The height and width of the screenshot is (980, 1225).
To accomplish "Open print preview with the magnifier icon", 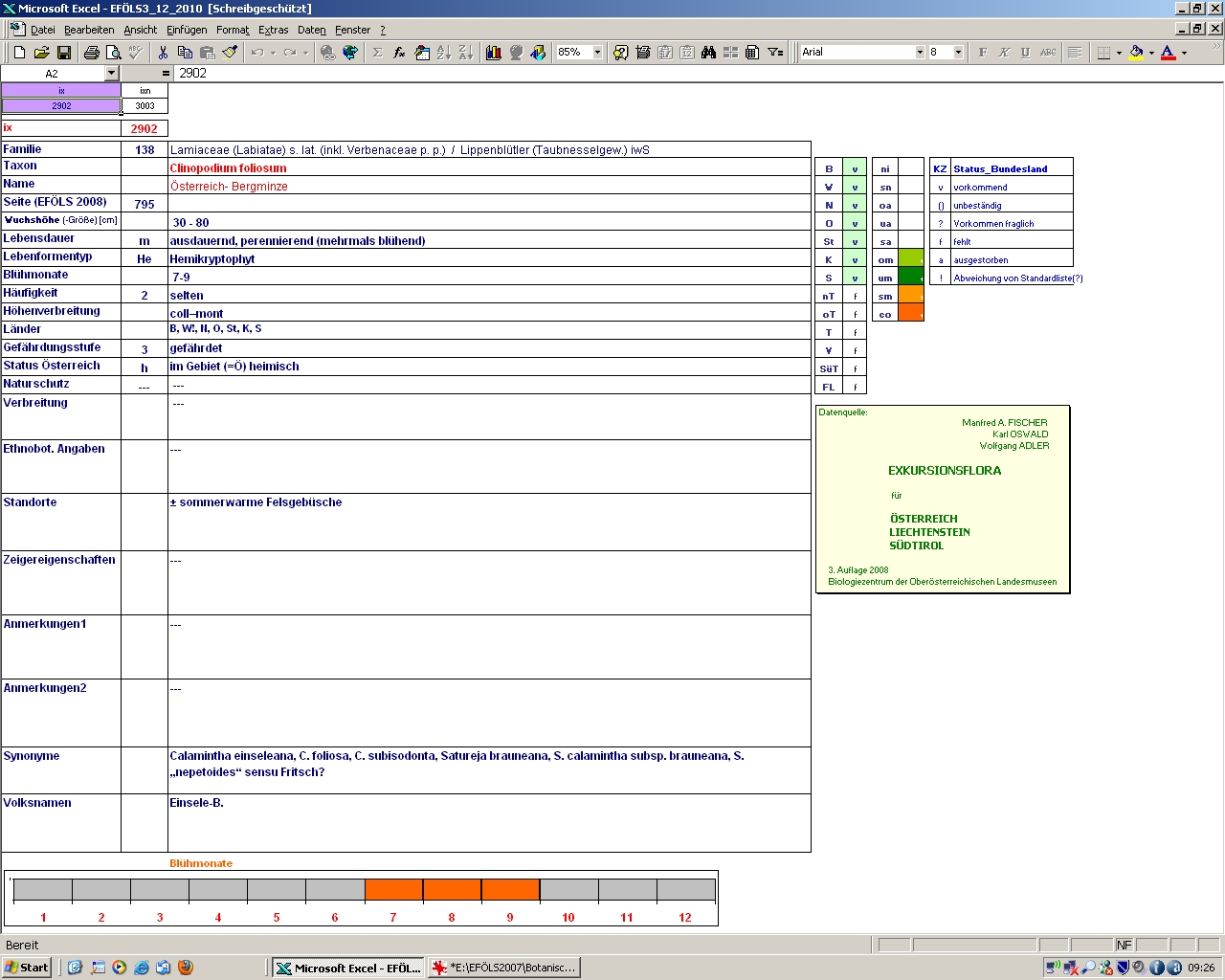I will click(x=113, y=53).
